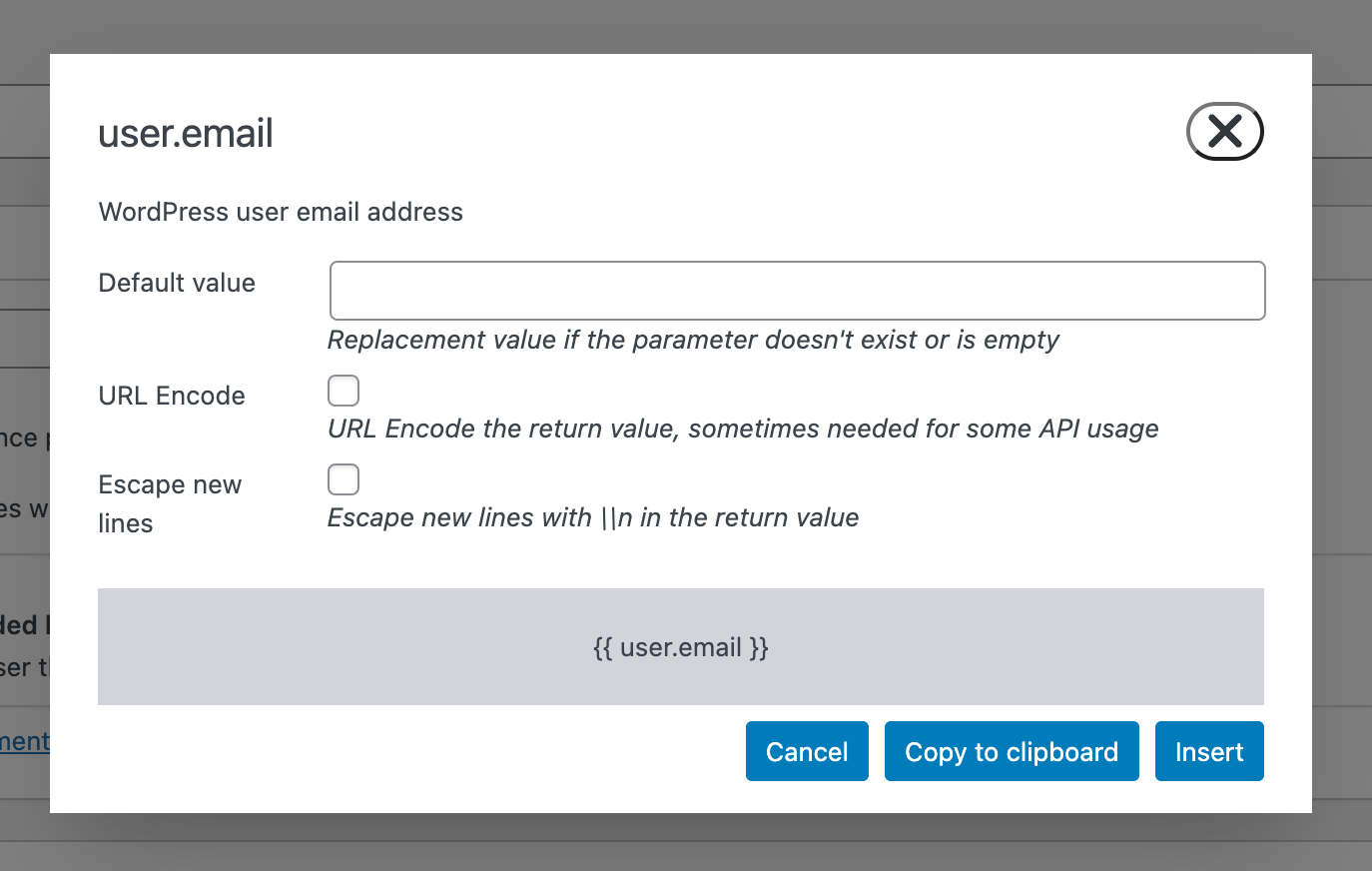This screenshot has width=1372, height=871.
Task: Turn on escaping new lines with ||n
Action: pyautogui.click(x=343, y=479)
